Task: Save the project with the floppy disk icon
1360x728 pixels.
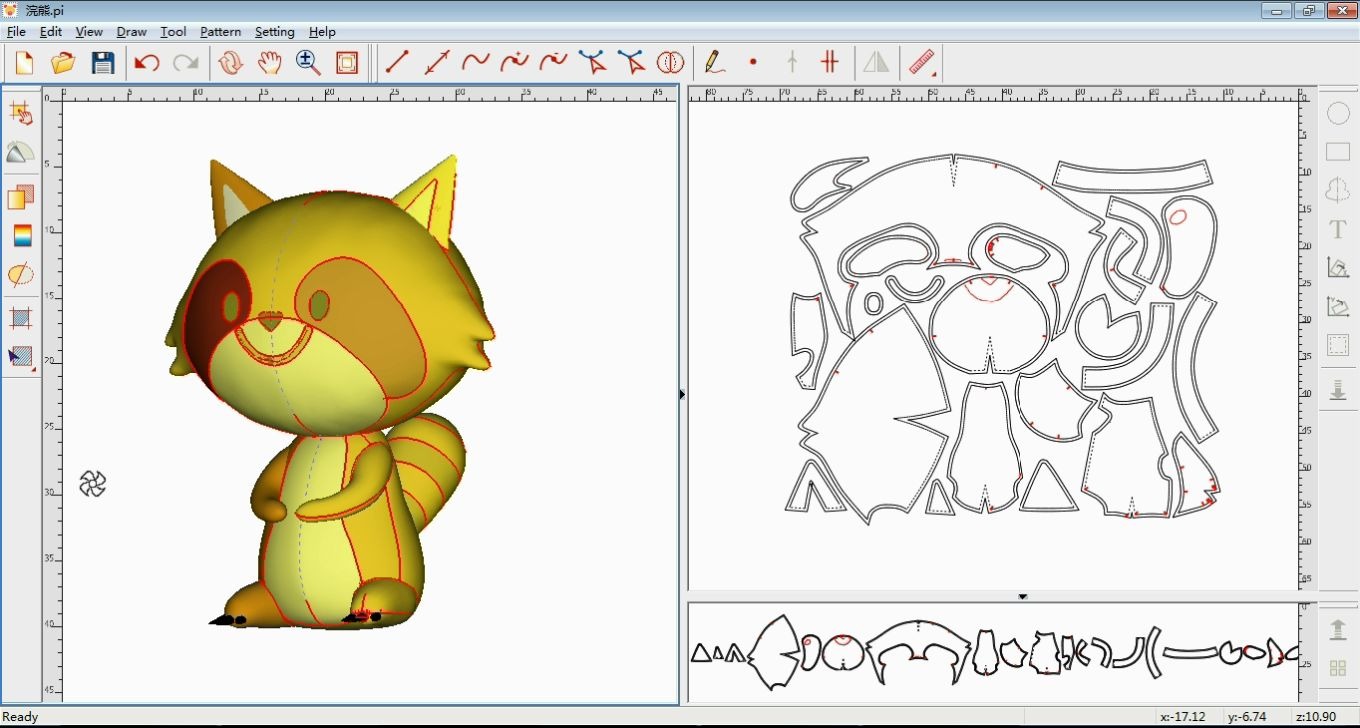Action: click(x=103, y=63)
